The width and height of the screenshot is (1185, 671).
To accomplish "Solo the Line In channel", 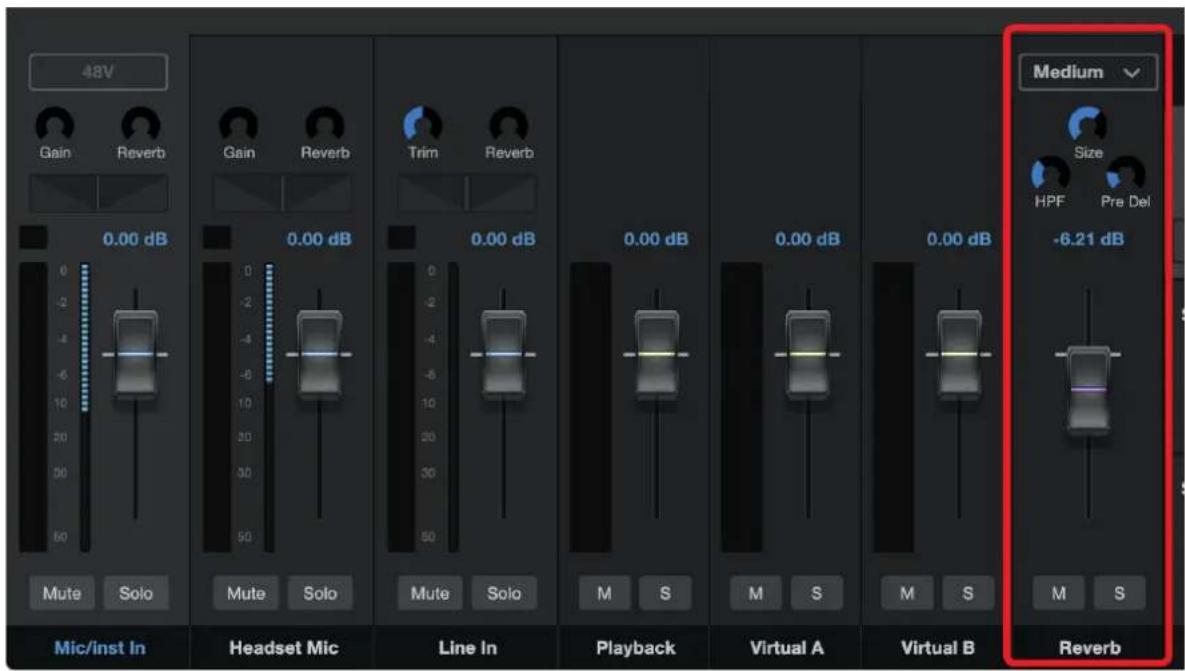I will pos(504,593).
